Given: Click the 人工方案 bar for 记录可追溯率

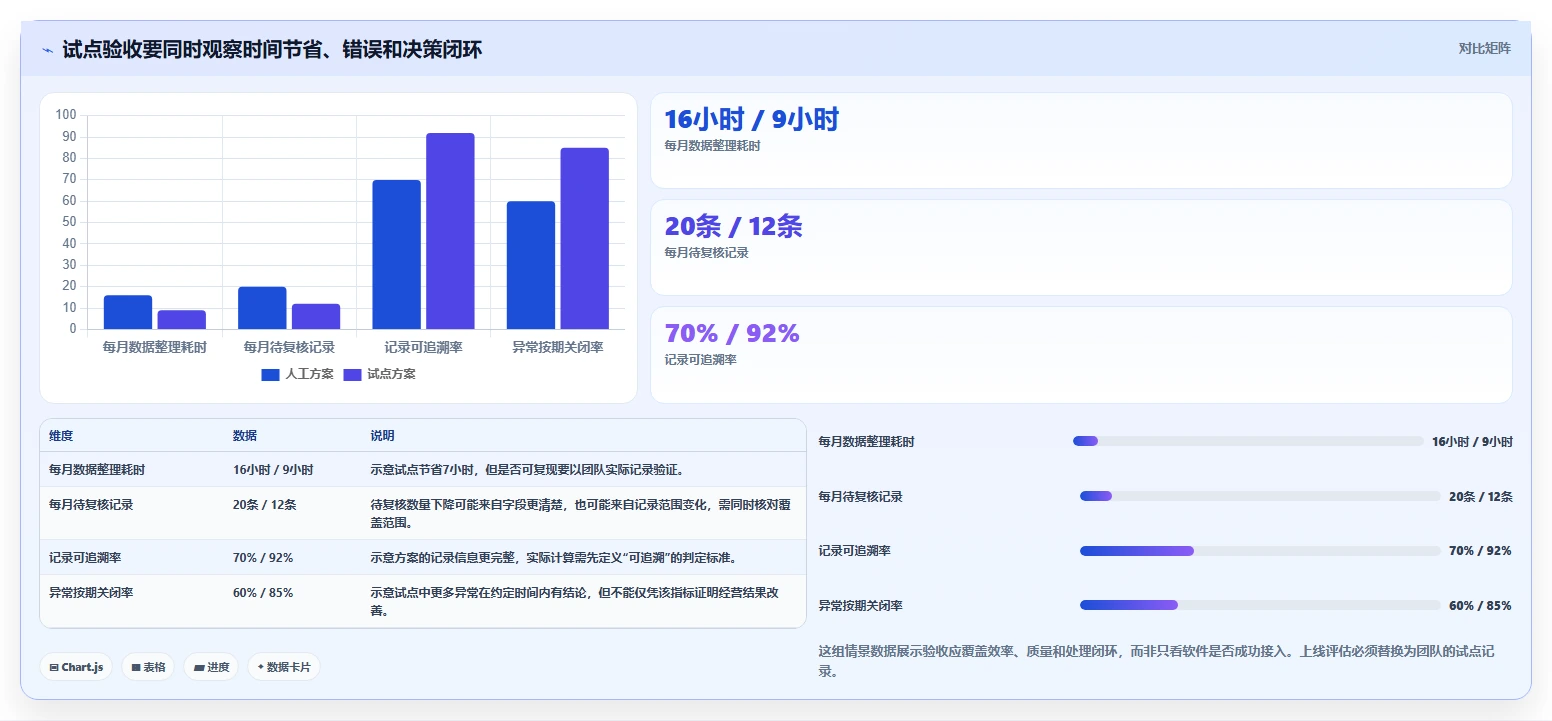Looking at the screenshot, I should 397,254.
